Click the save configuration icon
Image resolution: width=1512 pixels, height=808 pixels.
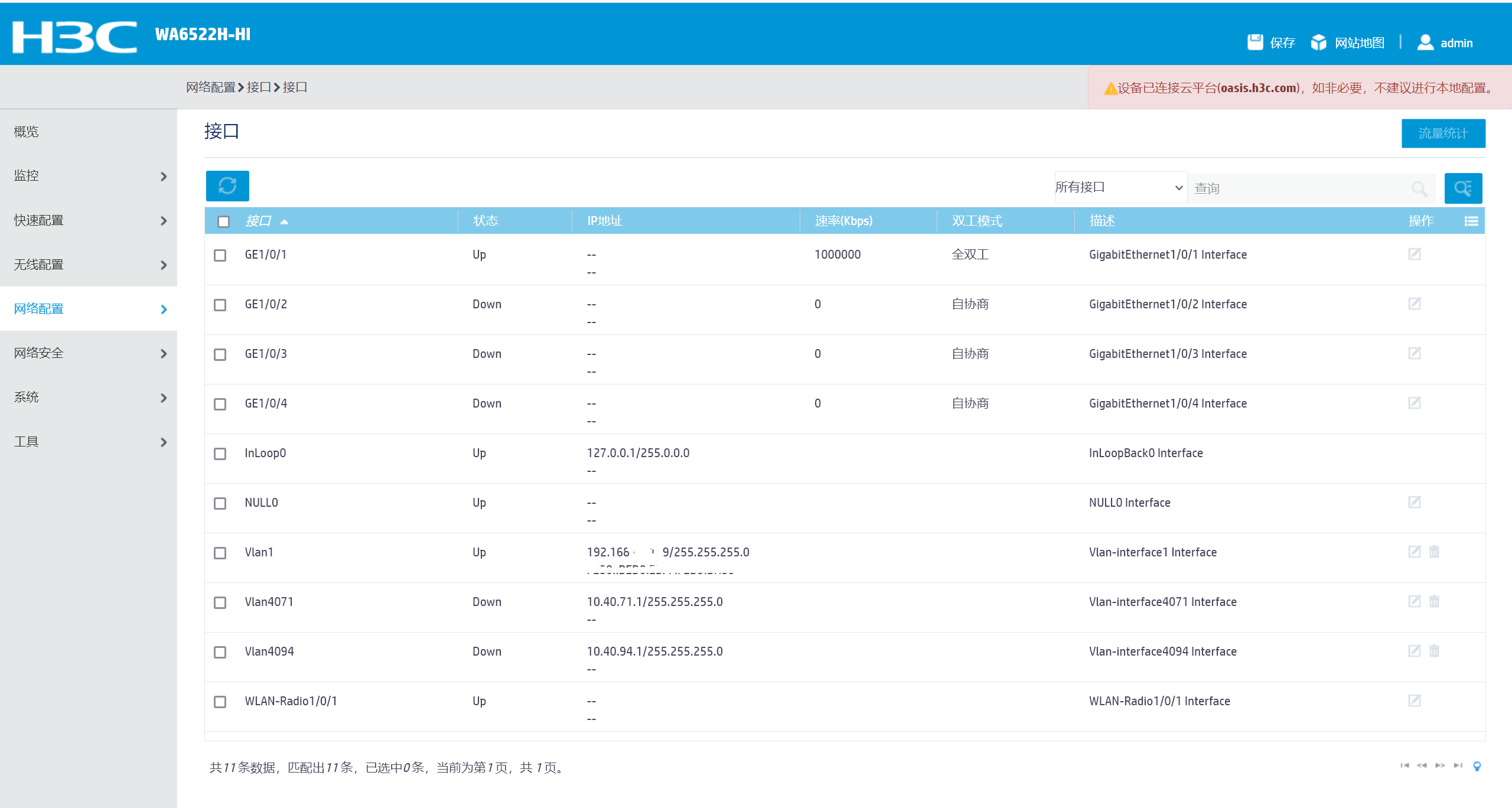1255,42
